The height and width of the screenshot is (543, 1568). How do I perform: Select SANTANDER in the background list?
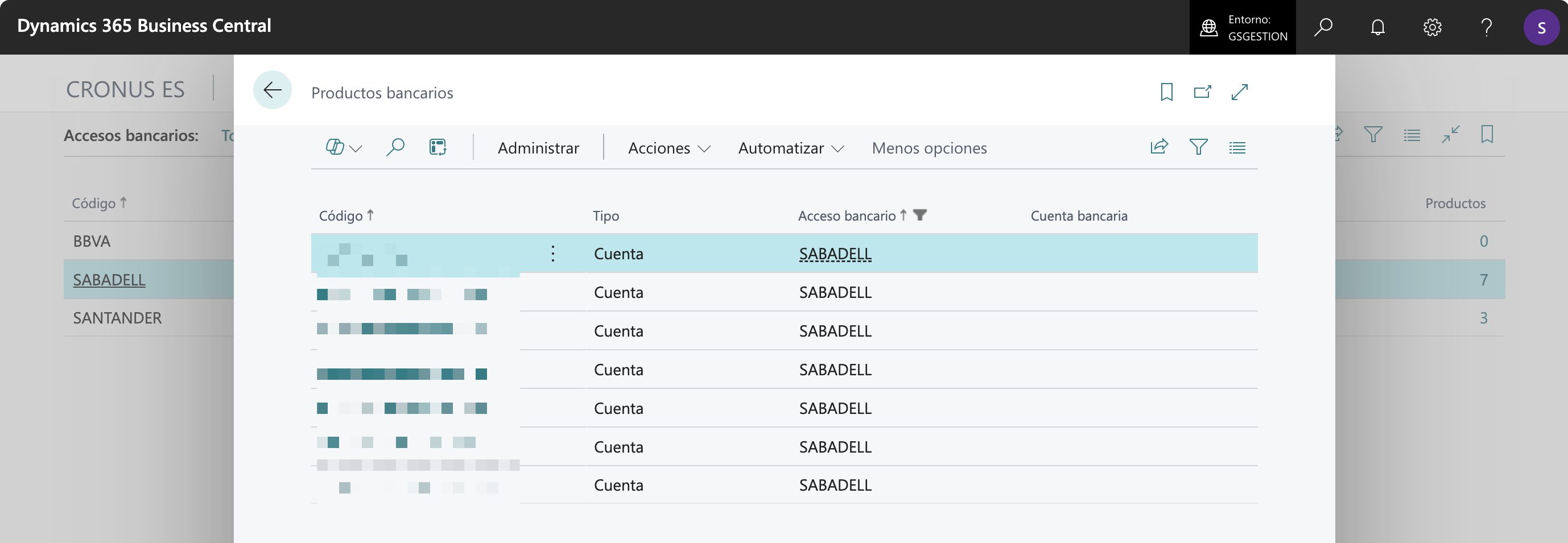[117, 318]
